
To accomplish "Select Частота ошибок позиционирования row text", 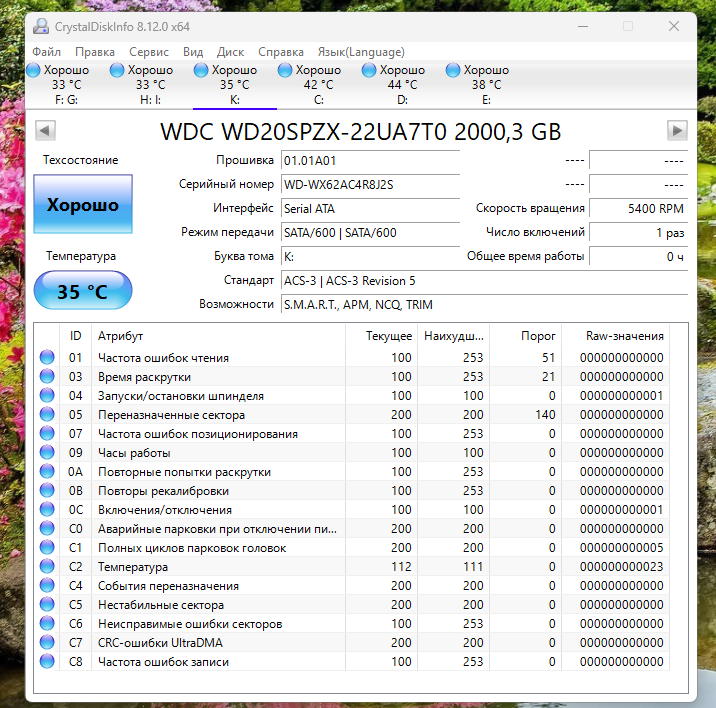I will (x=198, y=434).
